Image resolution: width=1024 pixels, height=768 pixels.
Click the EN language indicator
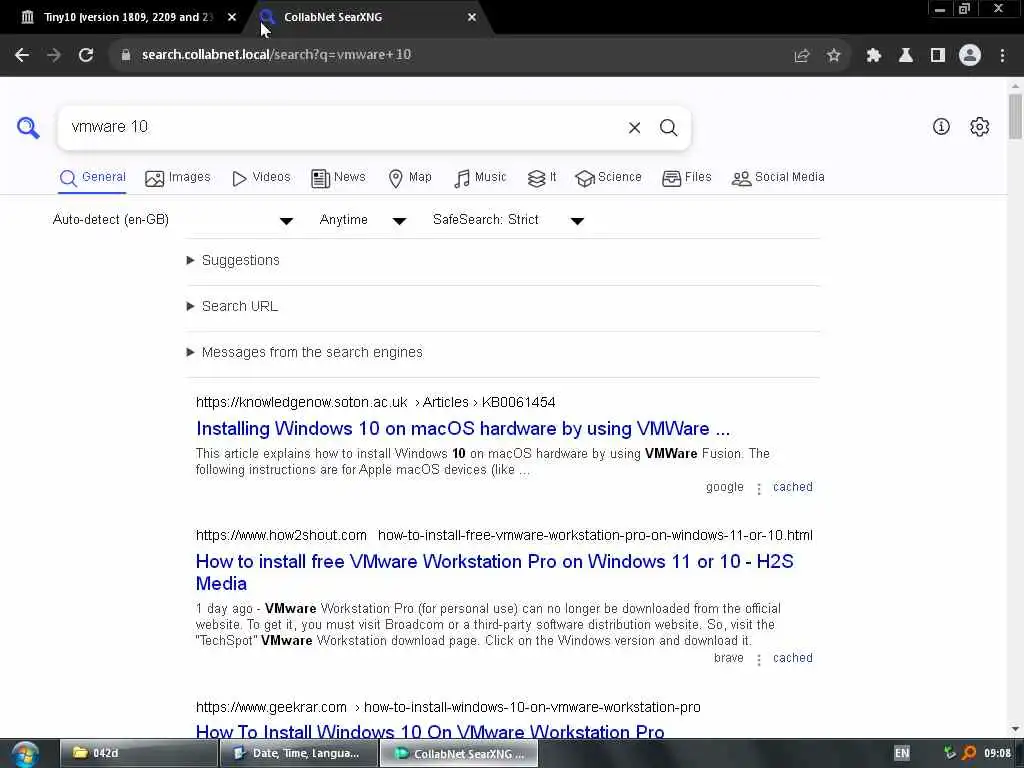click(901, 753)
